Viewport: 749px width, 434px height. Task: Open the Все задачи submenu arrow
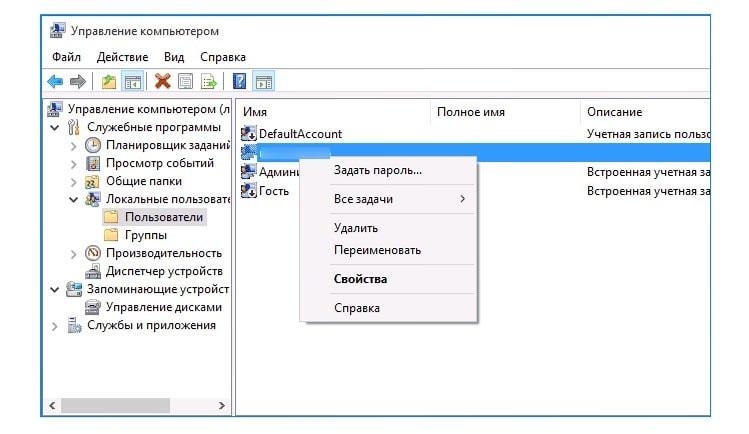[x=462, y=199]
